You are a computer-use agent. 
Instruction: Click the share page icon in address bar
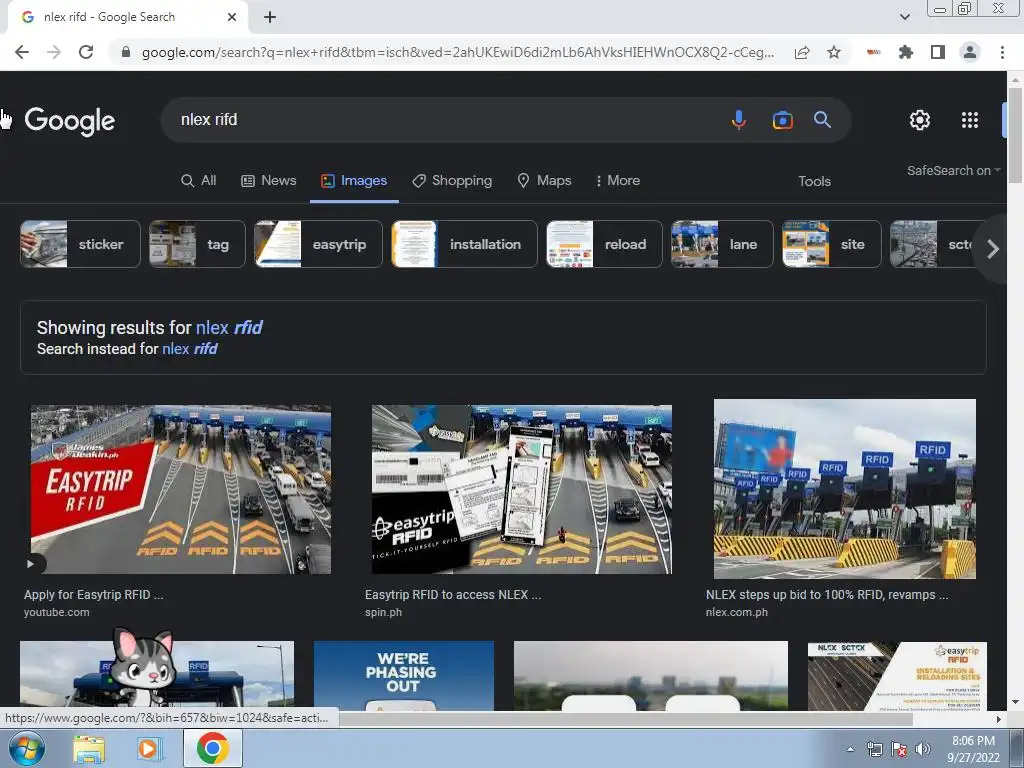pos(802,52)
